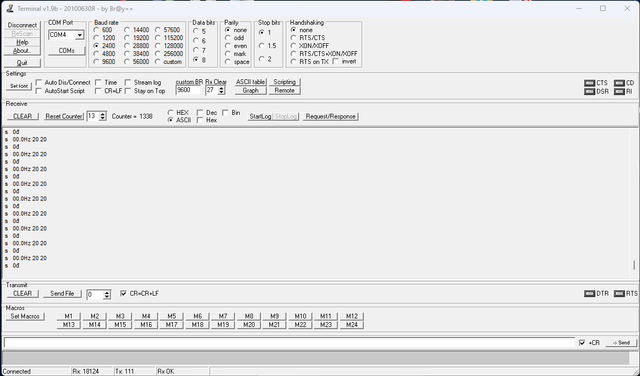Check the AutoStart Script box
Viewport: 640px width, 376px height.
pos(39,91)
